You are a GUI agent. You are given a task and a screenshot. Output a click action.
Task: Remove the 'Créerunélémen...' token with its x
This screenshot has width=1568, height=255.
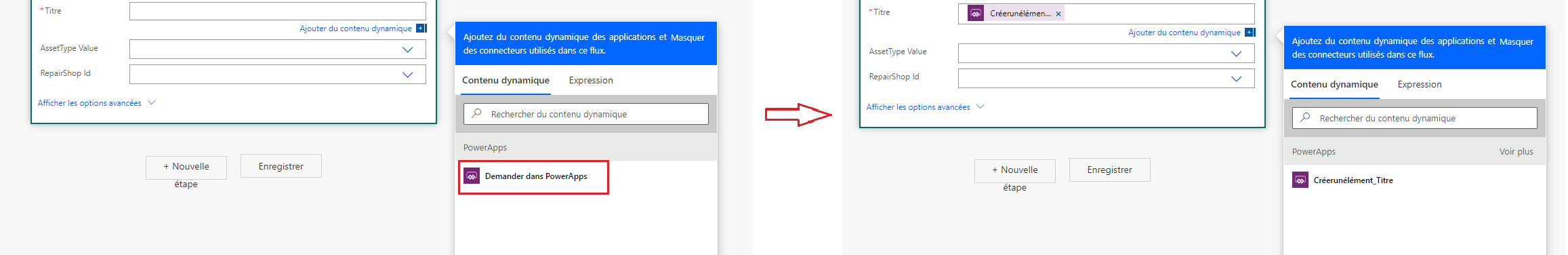1058,14
